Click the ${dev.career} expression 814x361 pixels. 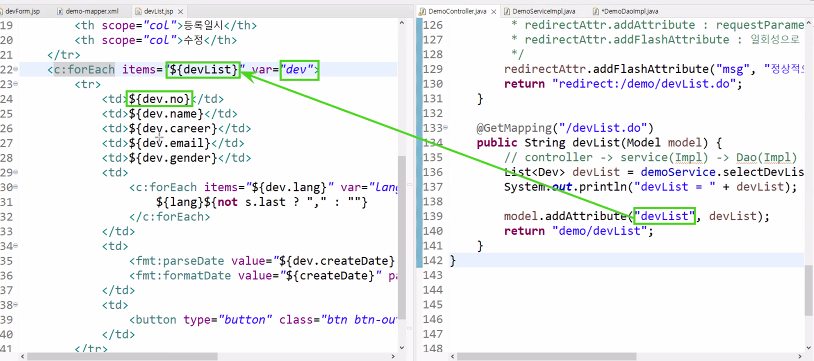(173, 128)
